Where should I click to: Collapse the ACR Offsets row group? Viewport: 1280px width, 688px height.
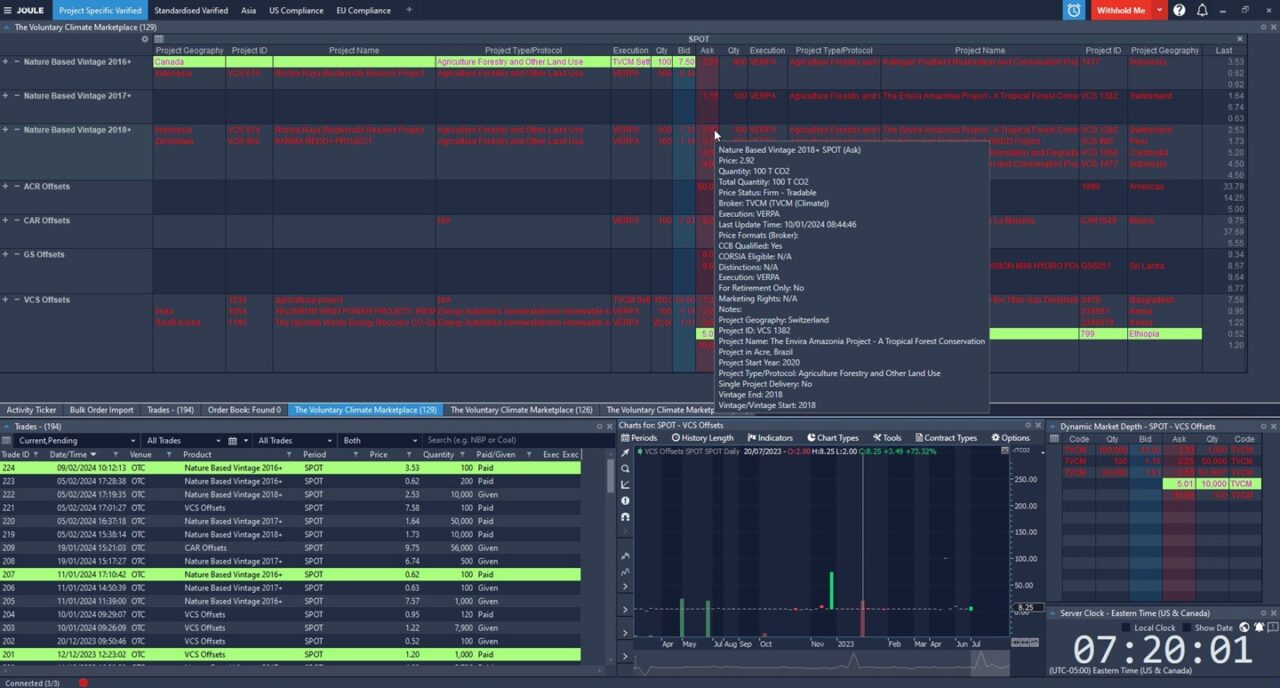click(17, 187)
